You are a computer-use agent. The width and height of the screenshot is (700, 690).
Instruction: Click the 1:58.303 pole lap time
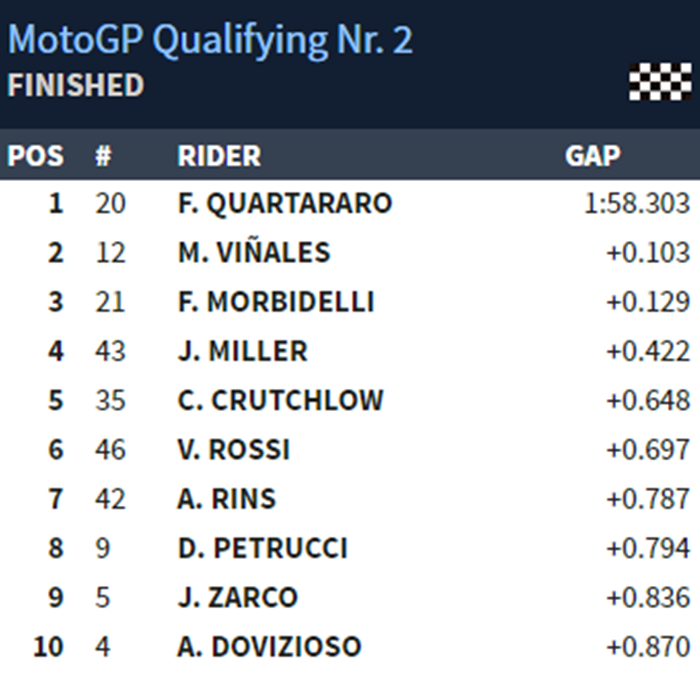(x=637, y=204)
